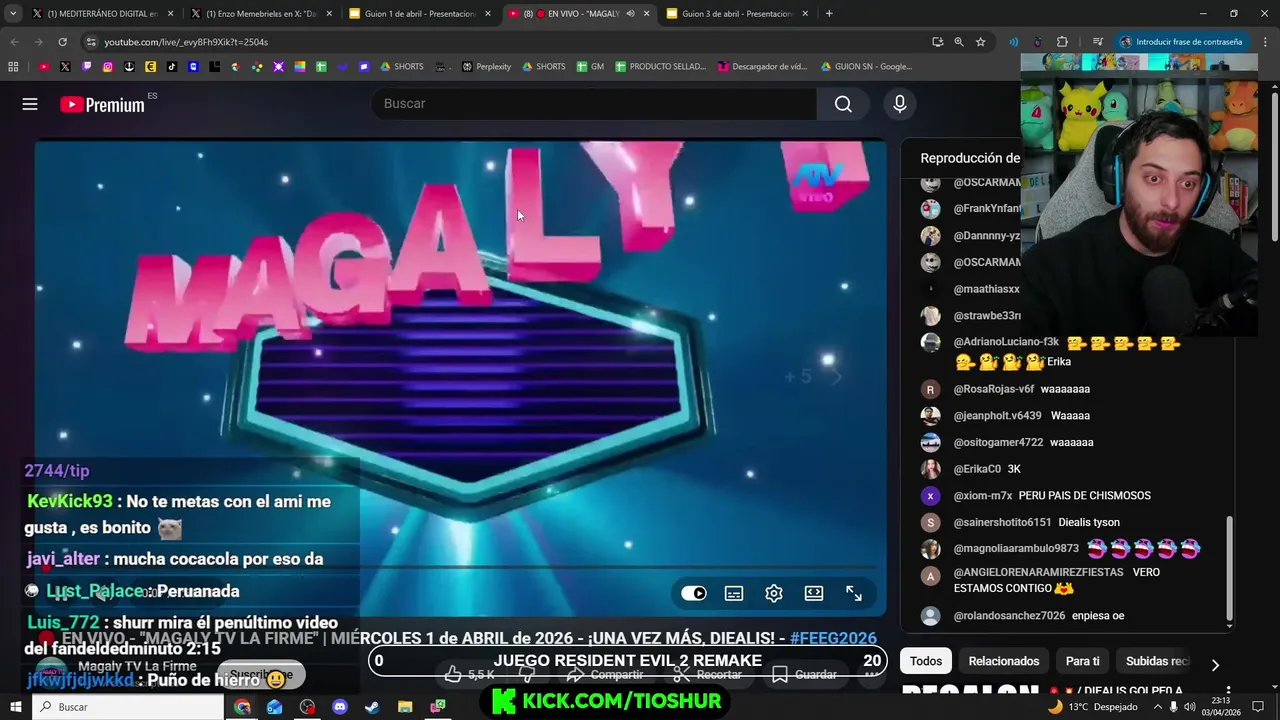1280x720 pixels.
Task: Click @RosaRojas-v6f avatar in chat
Action: [x=931, y=389]
